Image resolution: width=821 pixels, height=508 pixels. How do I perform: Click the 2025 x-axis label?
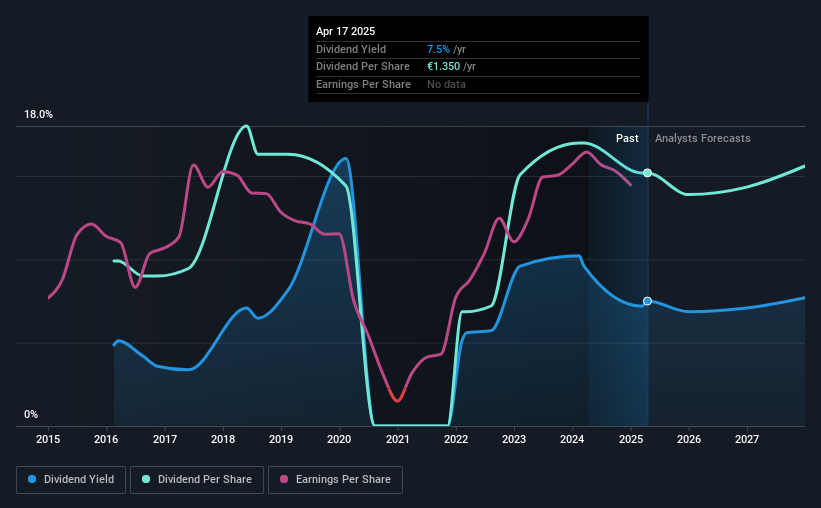(x=630, y=439)
